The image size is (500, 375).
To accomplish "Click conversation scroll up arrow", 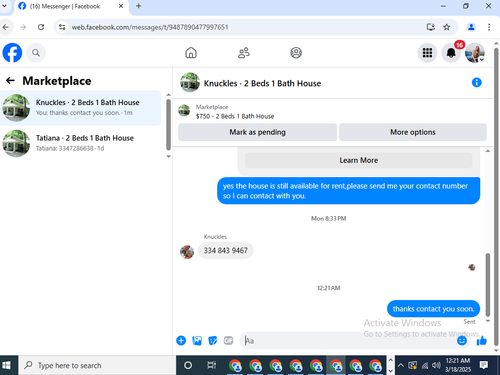I will tap(488, 151).
